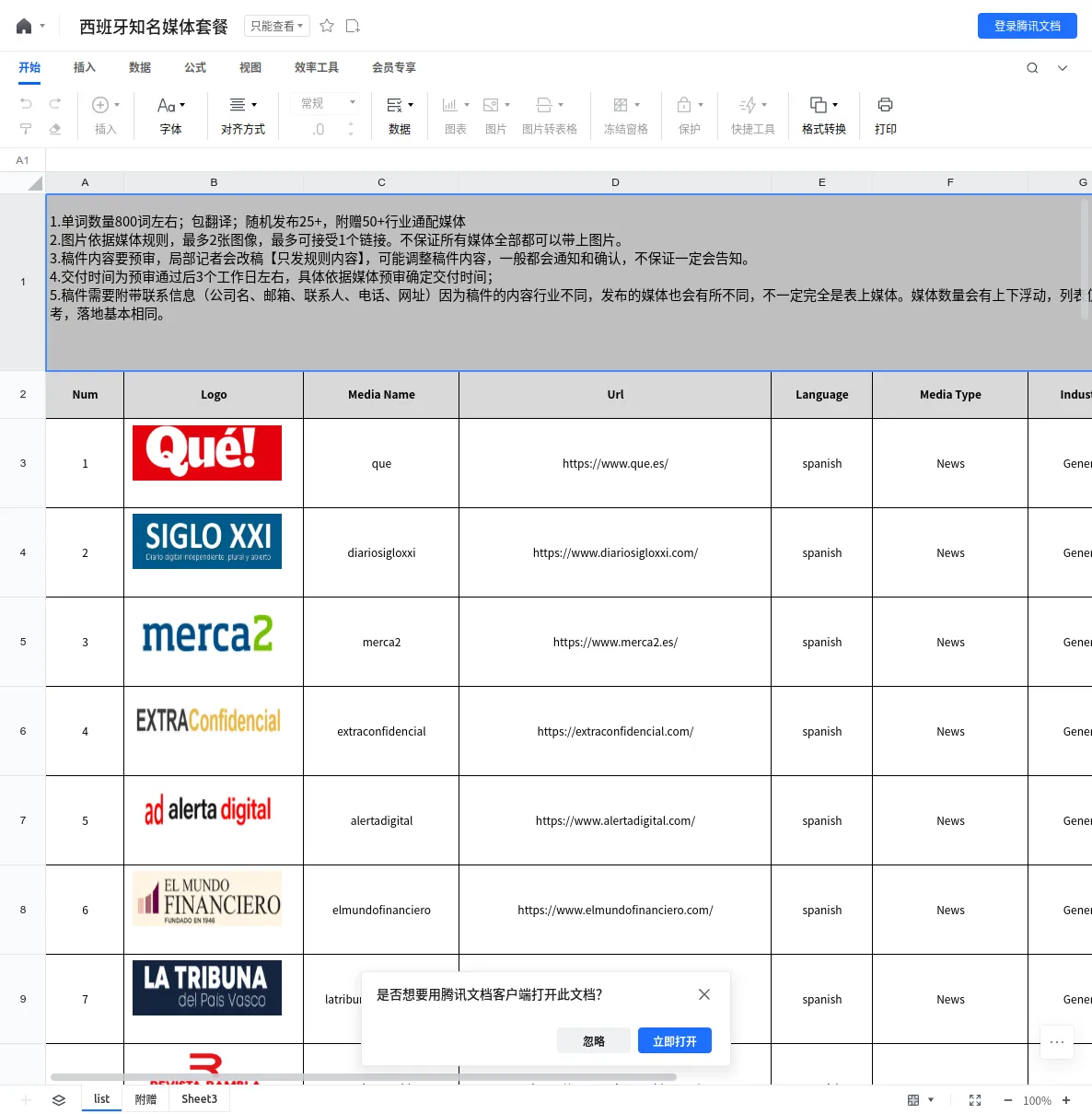Click the undo arrow icon

[x=26, y=103]
